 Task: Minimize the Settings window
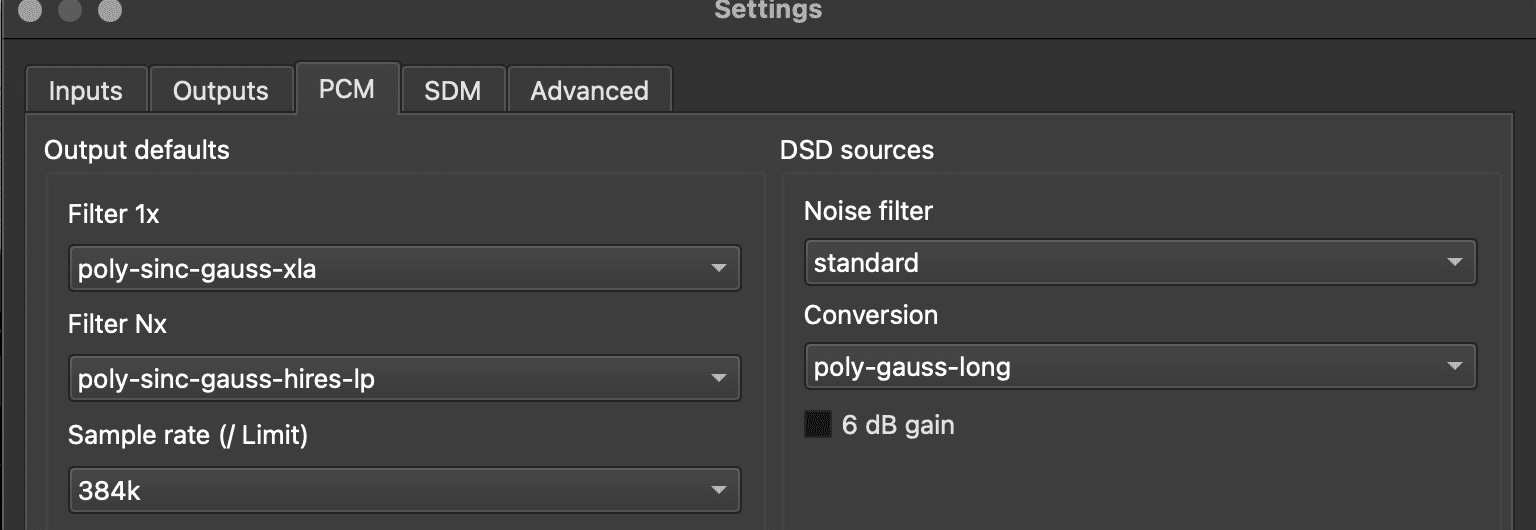[70, 11]
